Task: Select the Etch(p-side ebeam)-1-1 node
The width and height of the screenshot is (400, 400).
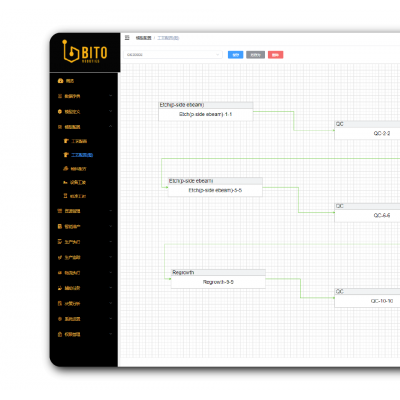Action: coord(206,111)
